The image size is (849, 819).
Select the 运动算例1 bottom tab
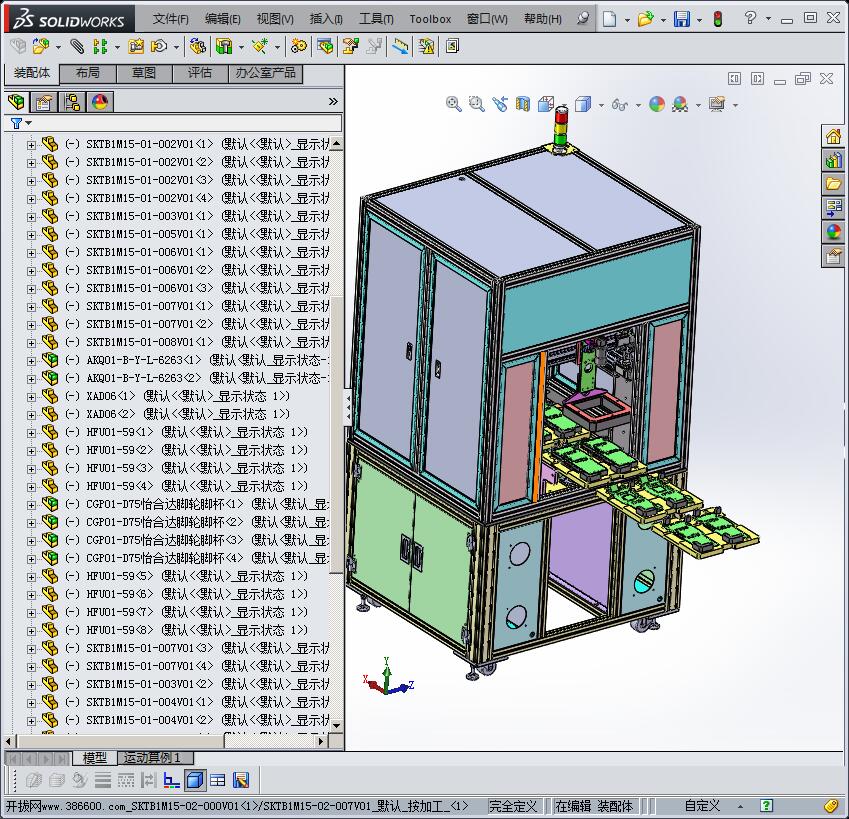click(151, 758)
